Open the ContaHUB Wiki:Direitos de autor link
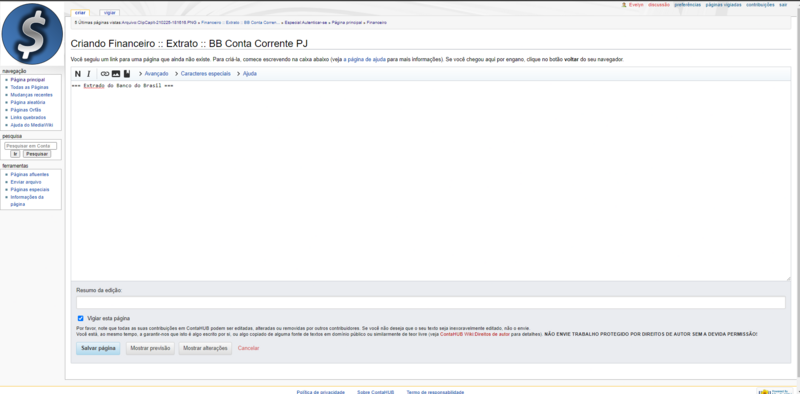The height and width of the screenshot is (394, 800). pyautogui.click(x=474, y=334)
